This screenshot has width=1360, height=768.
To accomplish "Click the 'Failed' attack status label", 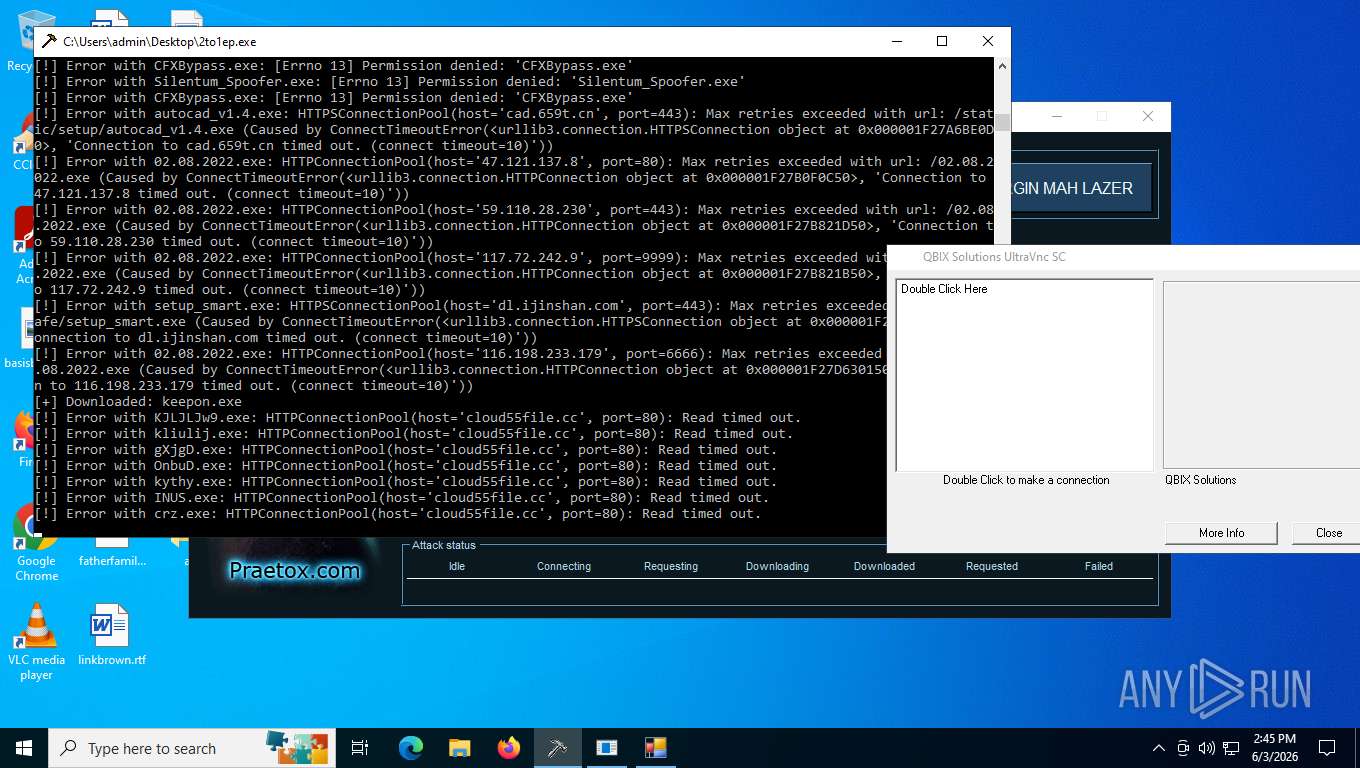I will (x=1099, y=566).
